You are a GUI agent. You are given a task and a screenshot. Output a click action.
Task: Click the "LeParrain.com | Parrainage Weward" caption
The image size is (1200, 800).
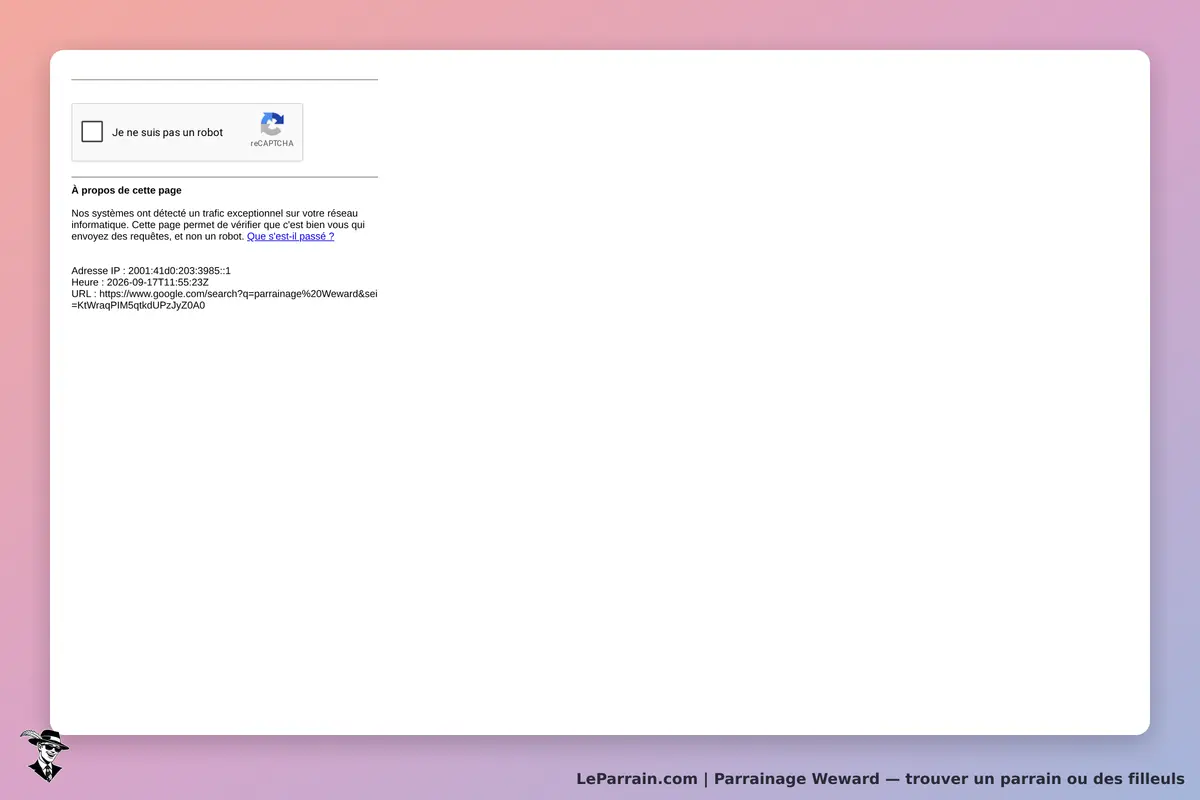[880, 779]
